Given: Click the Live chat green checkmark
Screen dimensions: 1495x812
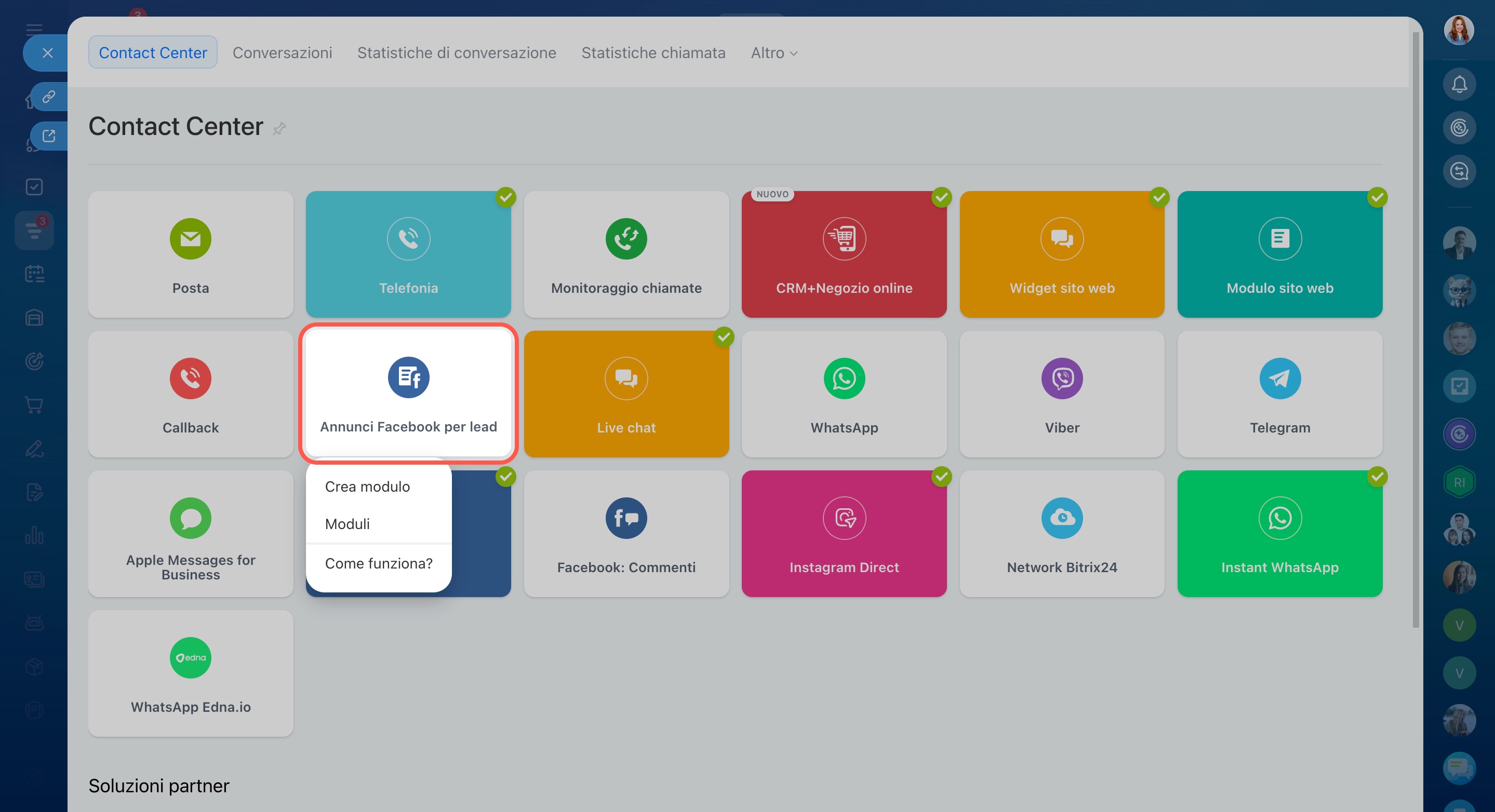Looking at the screenshot, I should [x=724, y=337].
